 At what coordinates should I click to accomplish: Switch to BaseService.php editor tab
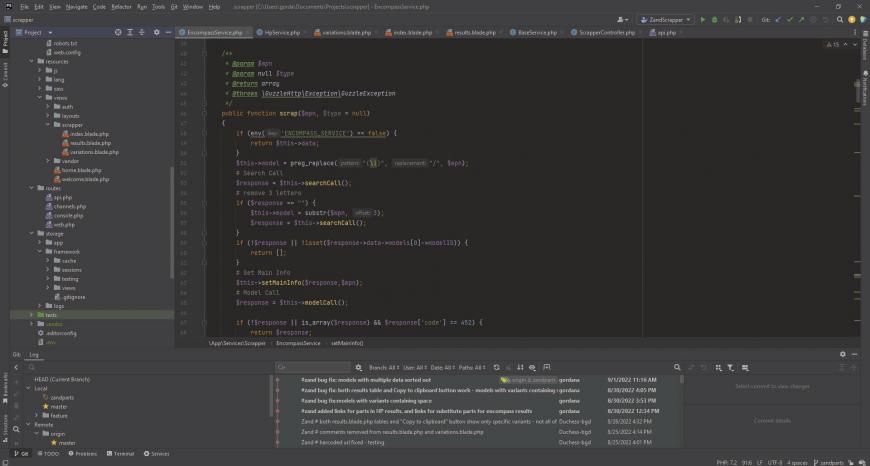[537, 33]
